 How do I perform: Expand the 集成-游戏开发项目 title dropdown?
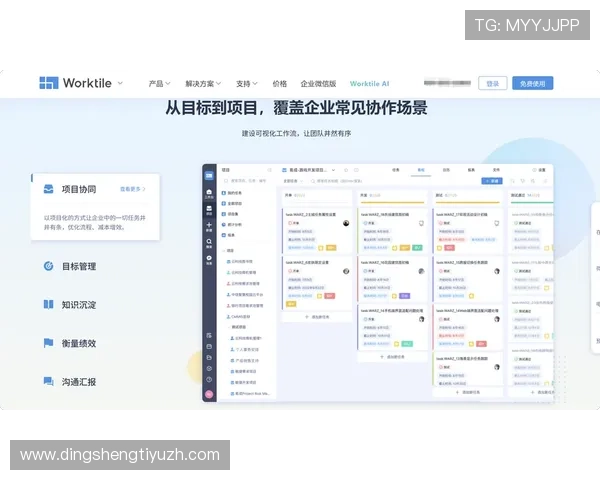(x=333, y=170)
